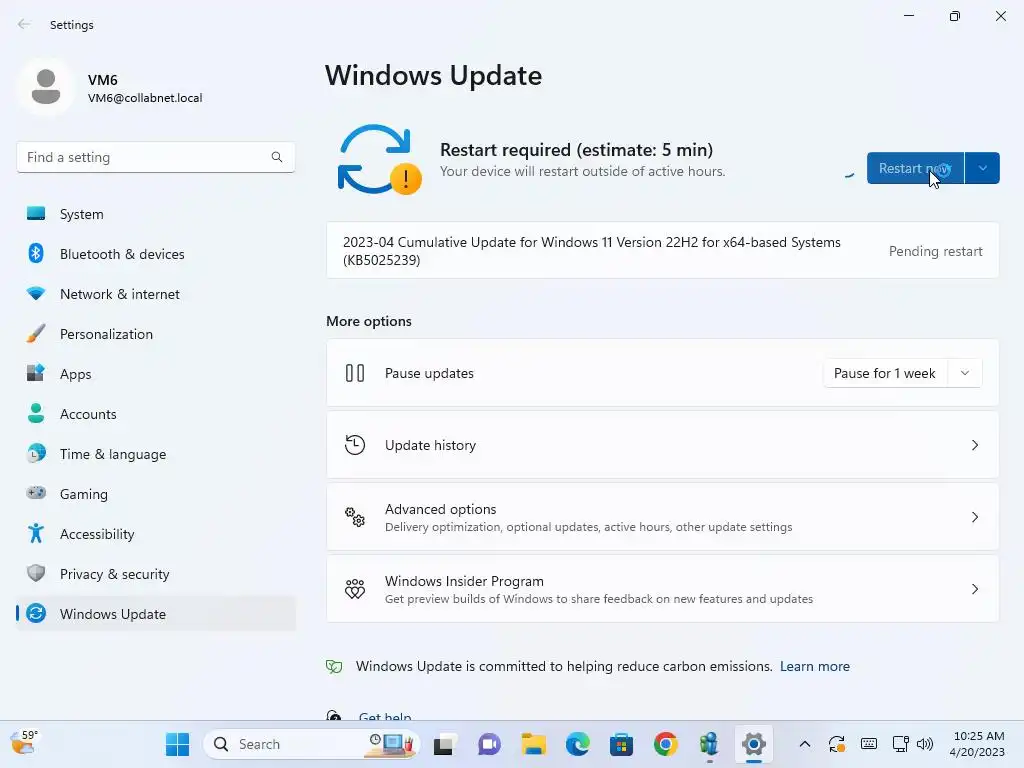Screen dimensions: 1024x768
Task: Click Pause for 1 week button
Action: click(885, 373)
